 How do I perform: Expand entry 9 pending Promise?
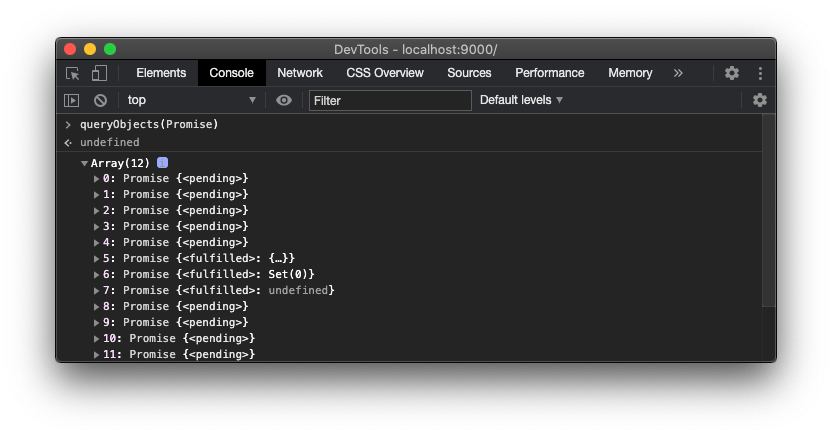coord(97,322)
